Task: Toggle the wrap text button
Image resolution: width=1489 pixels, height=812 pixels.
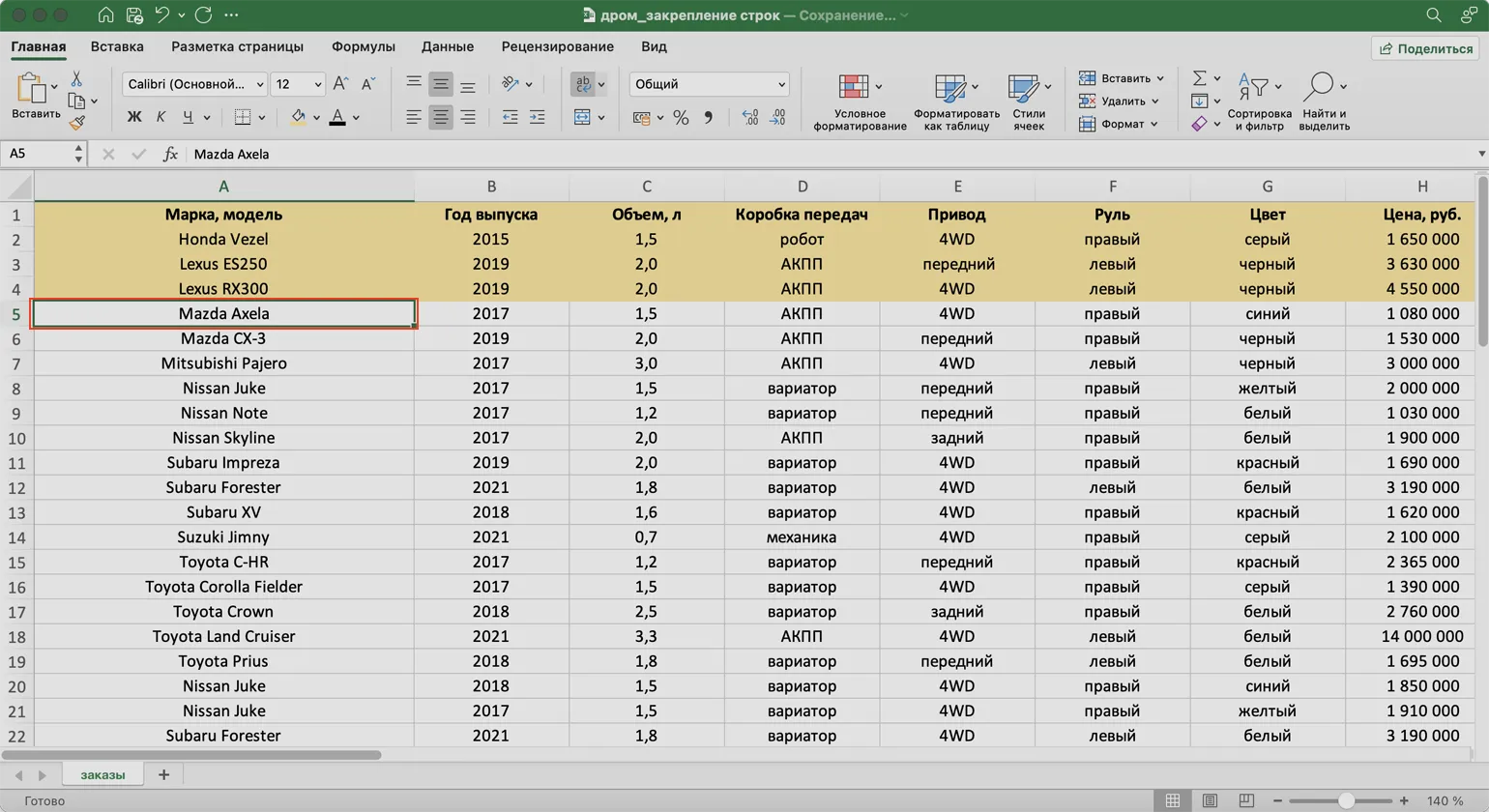Action: pyautogui.click(x=583, y=85)
